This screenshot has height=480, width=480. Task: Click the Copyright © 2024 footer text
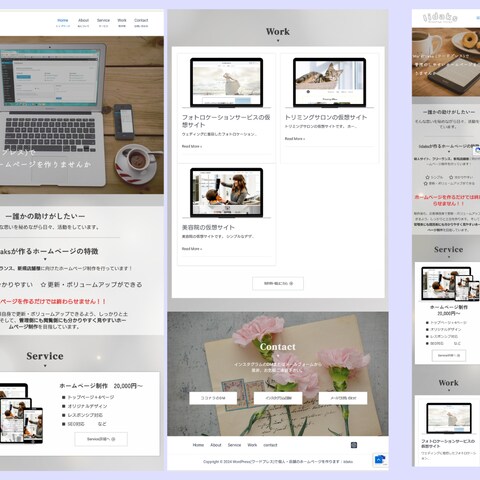point(278,462)
